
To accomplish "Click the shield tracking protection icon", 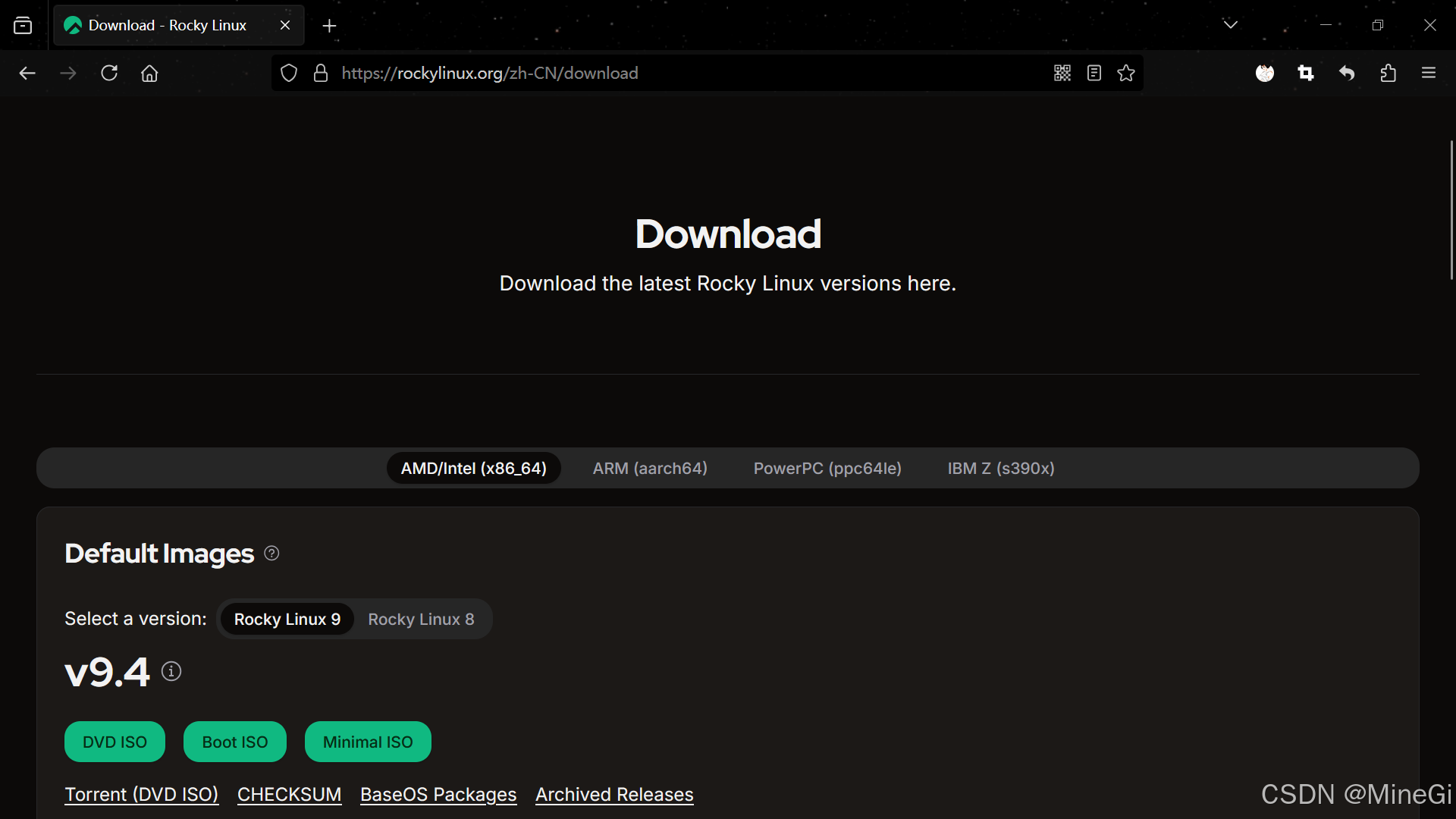I will [x=289, y=73].
